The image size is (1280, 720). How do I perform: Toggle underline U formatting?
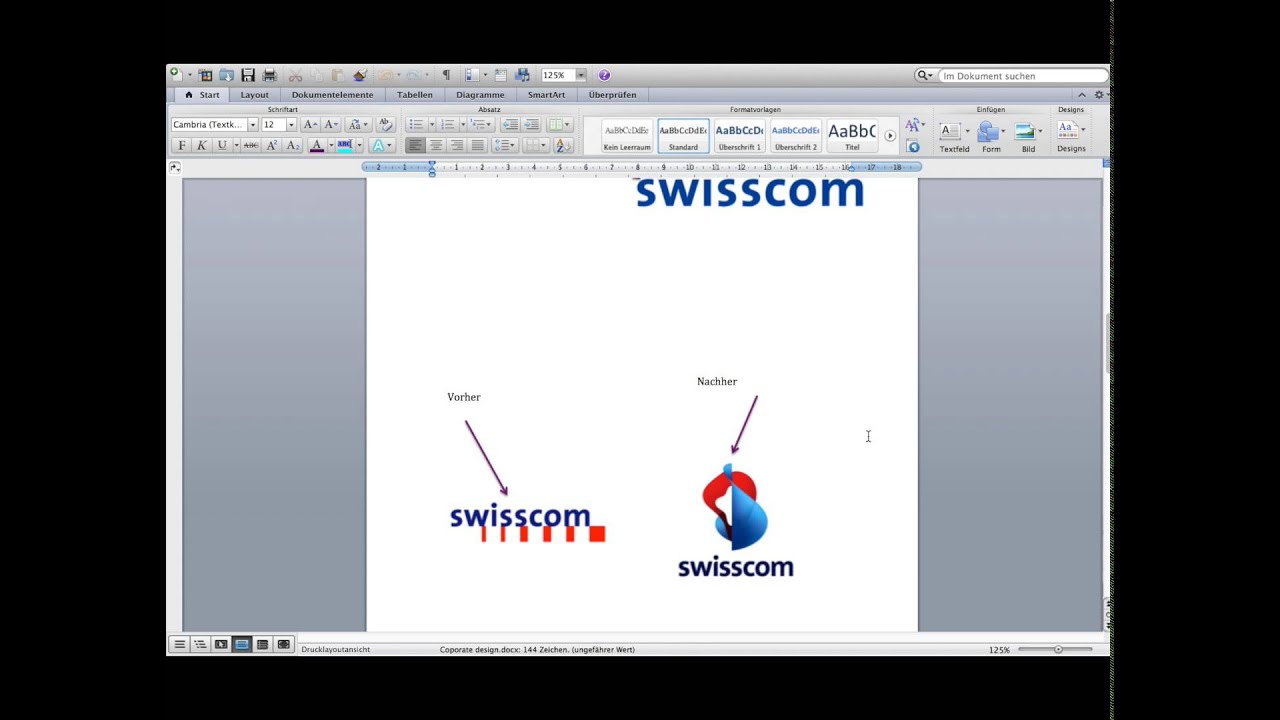tap(222, 145)
